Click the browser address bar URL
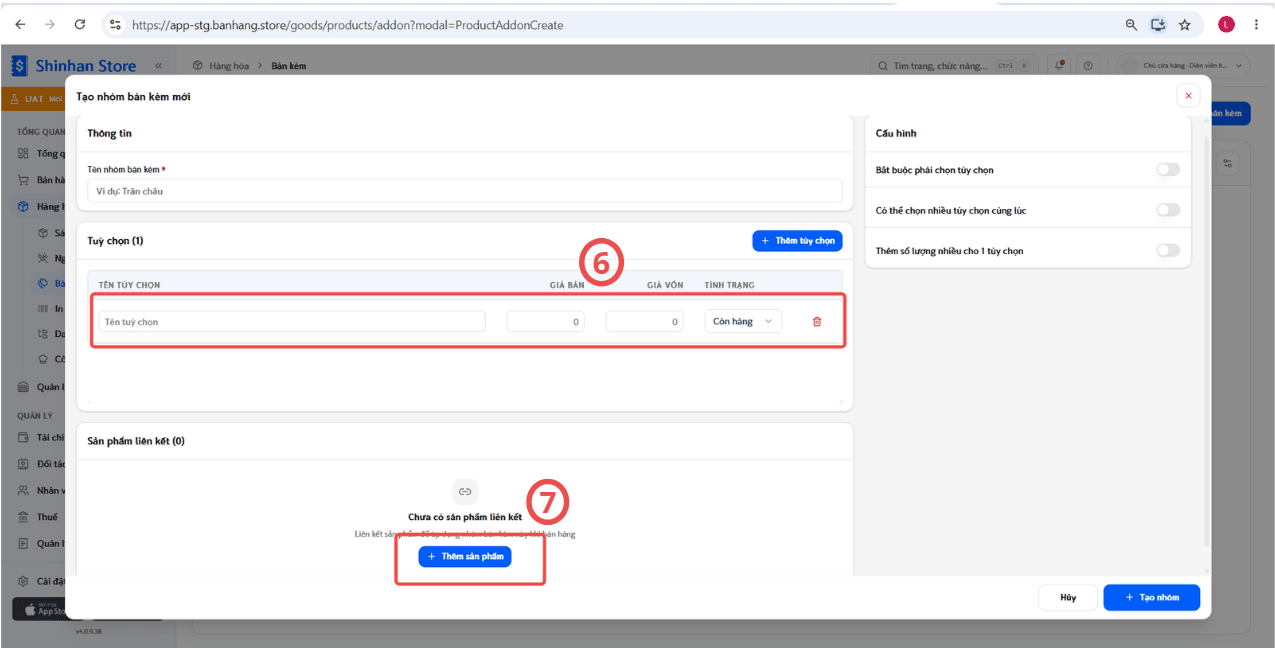The height and width of the screenshot is (648, 1275). (x=348, y=25)
